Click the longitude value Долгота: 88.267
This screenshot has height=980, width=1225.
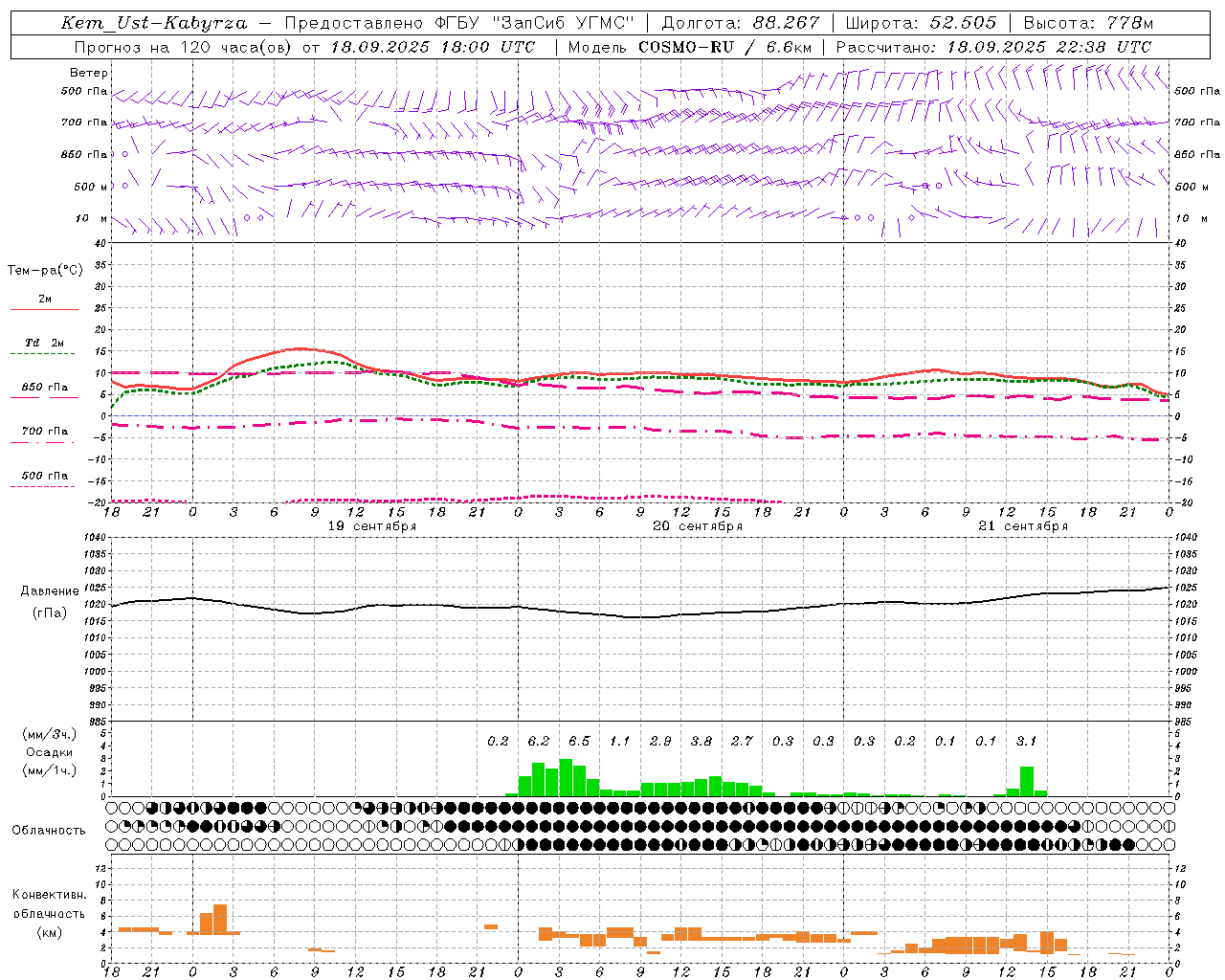pyautogui.click(x=741, y=23)
